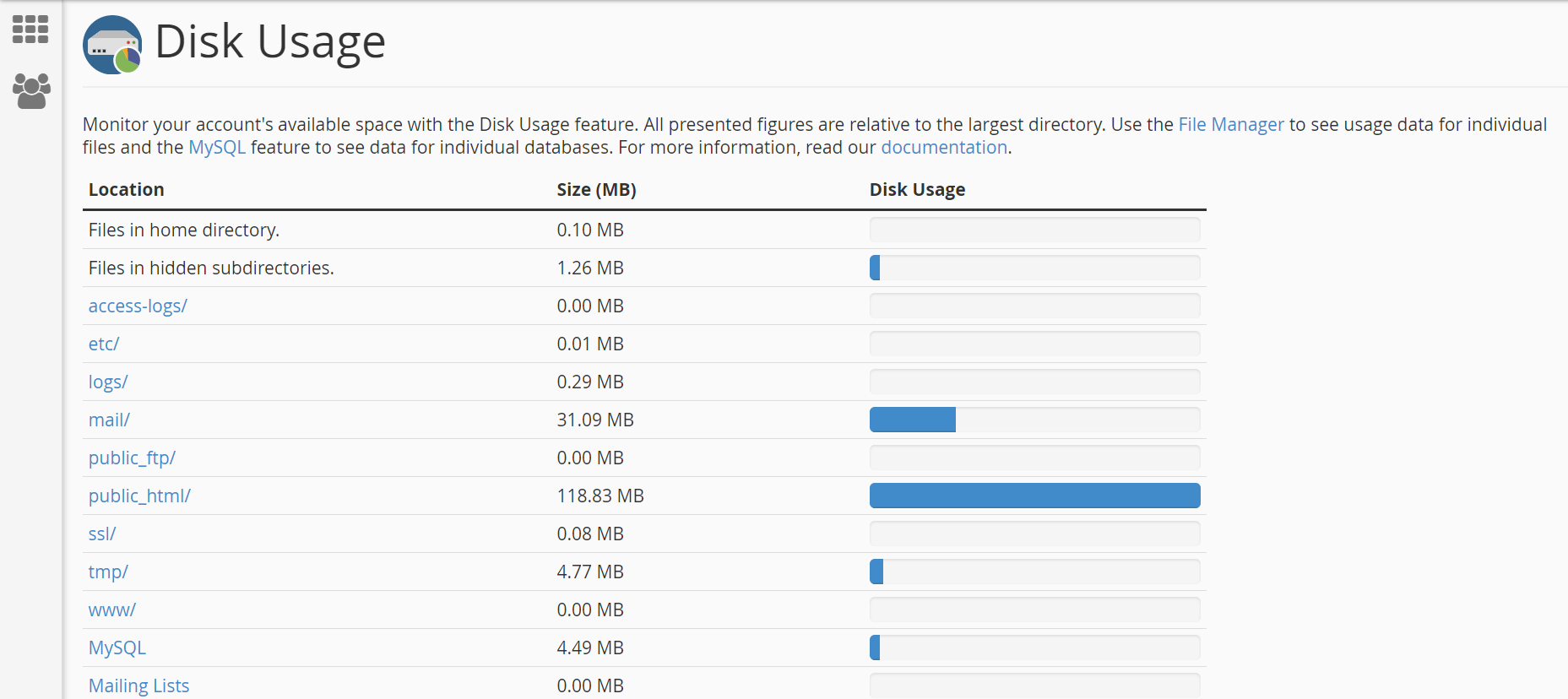Open the ssl/ directory
1568x699 pixels.
pyautogui.click(x=102, y=534)
